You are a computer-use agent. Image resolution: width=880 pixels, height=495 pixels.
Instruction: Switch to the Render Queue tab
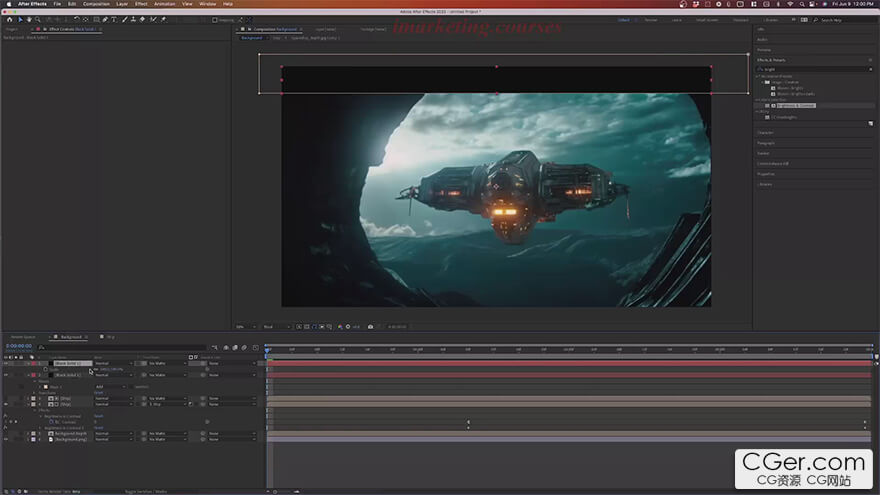click(x=23, y=337)
